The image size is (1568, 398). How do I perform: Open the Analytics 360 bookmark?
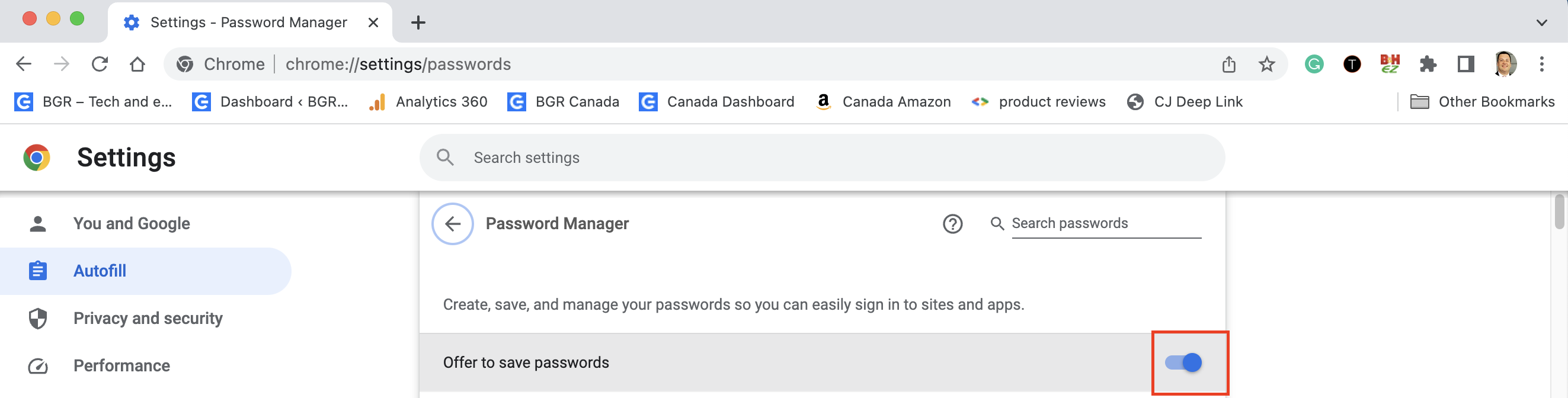click(x=428, y=102)
